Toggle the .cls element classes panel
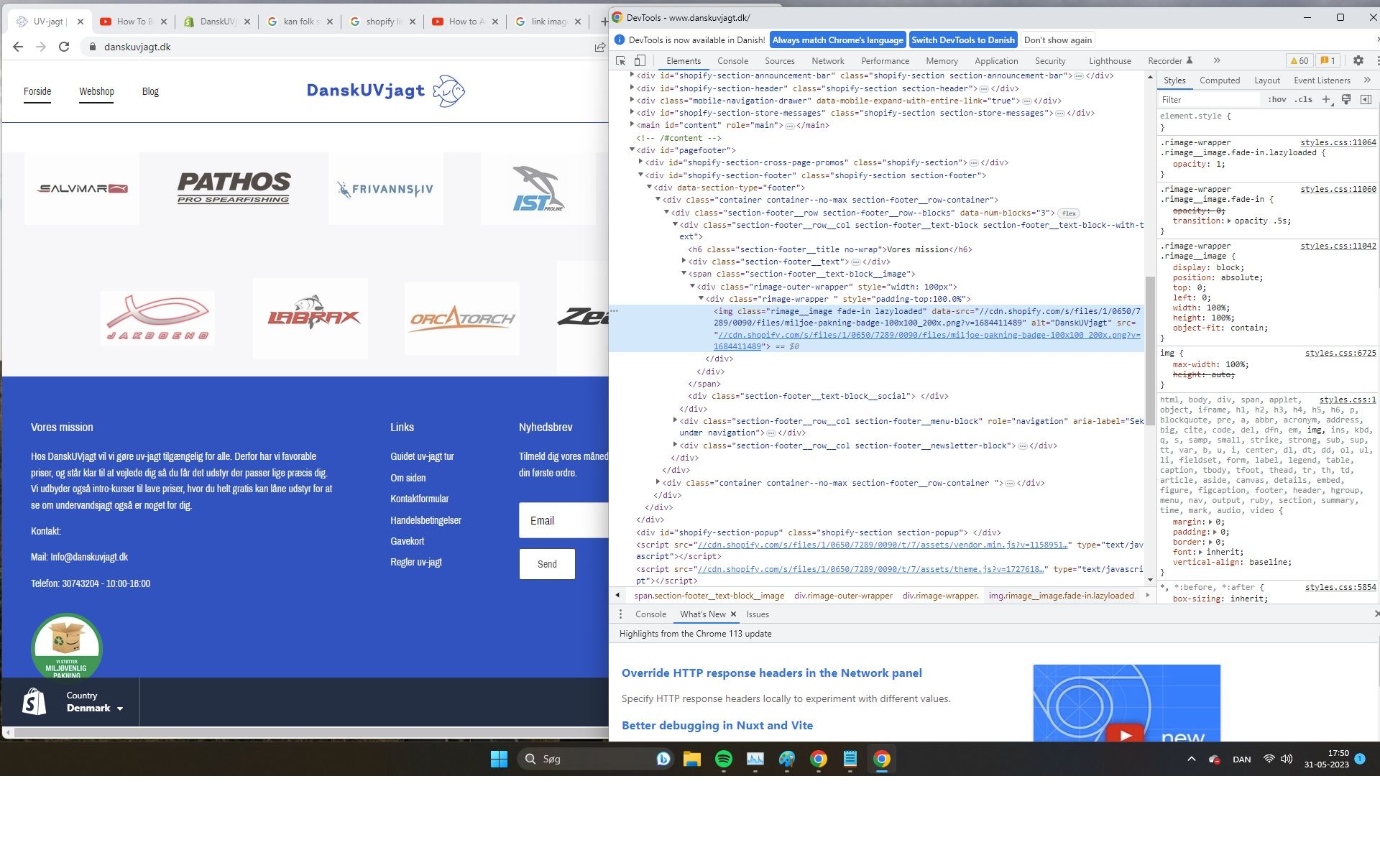The width and height of the screenshot is (1380, 868). tap(1303, 100)
